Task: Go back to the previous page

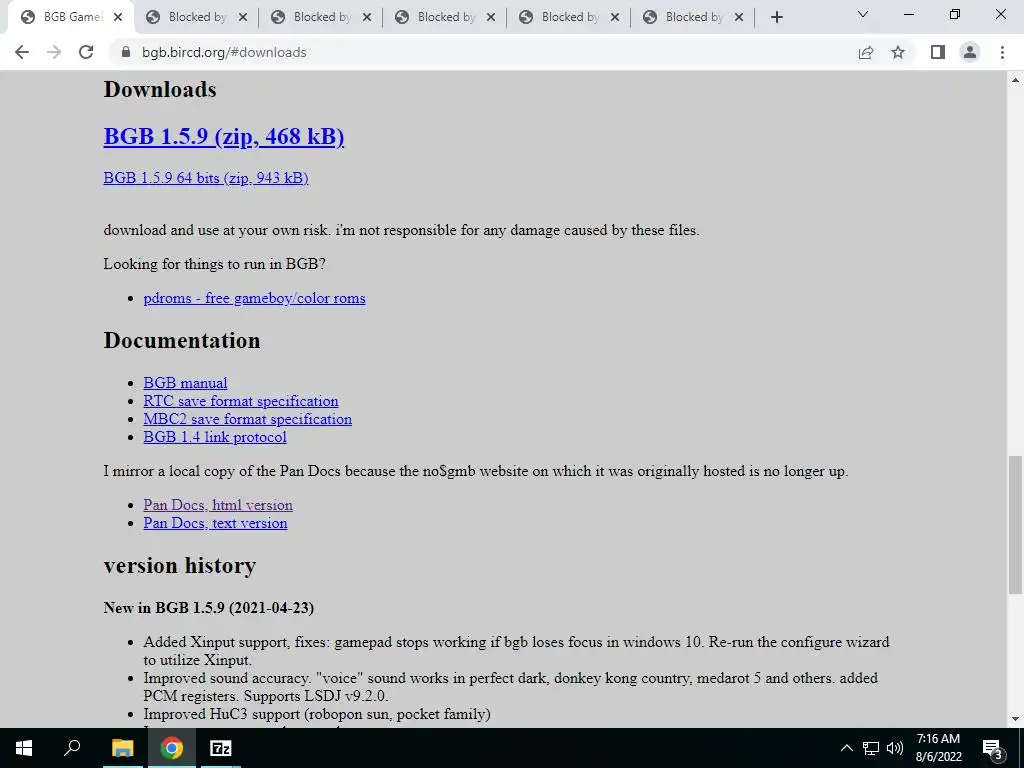Action: coord(22,52)
